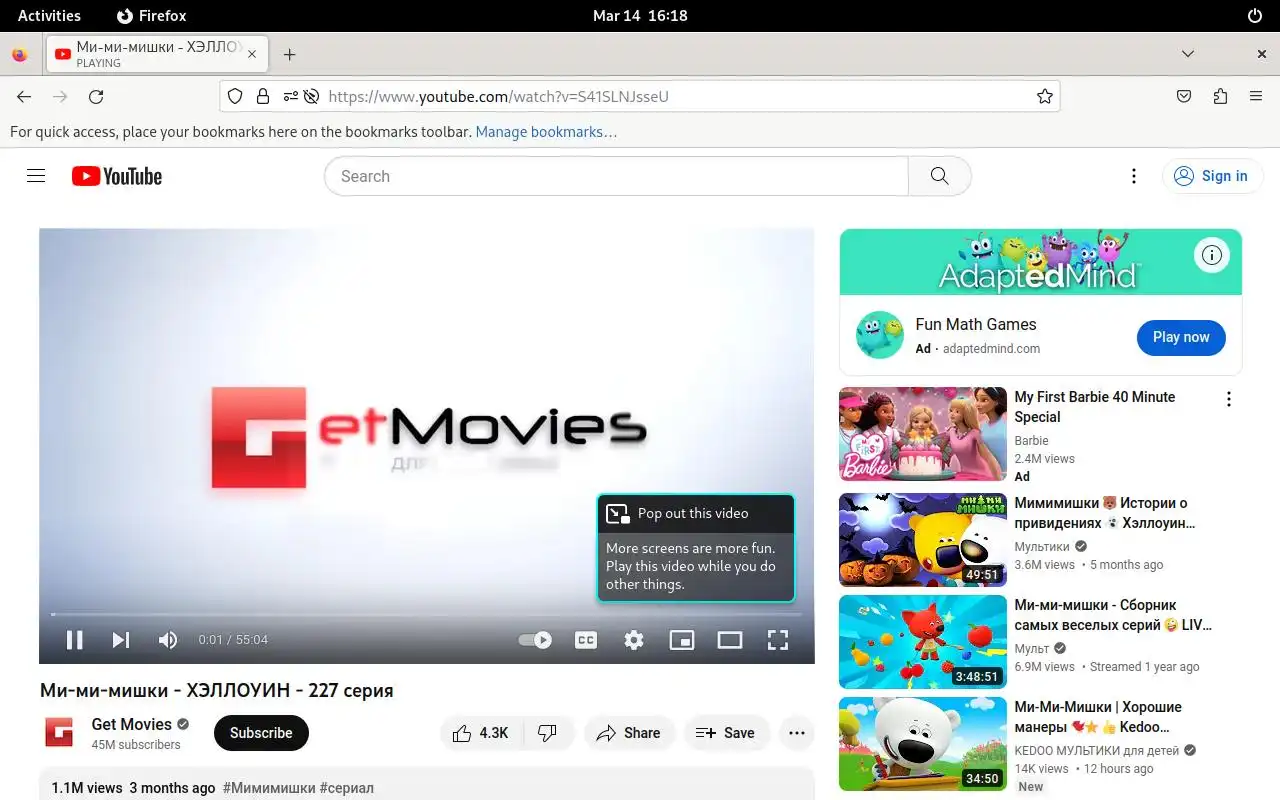Viewport: 1280px width, 800px height.
Task: Close the Ми-ми-мишки tab
Action: coord(252,54)
